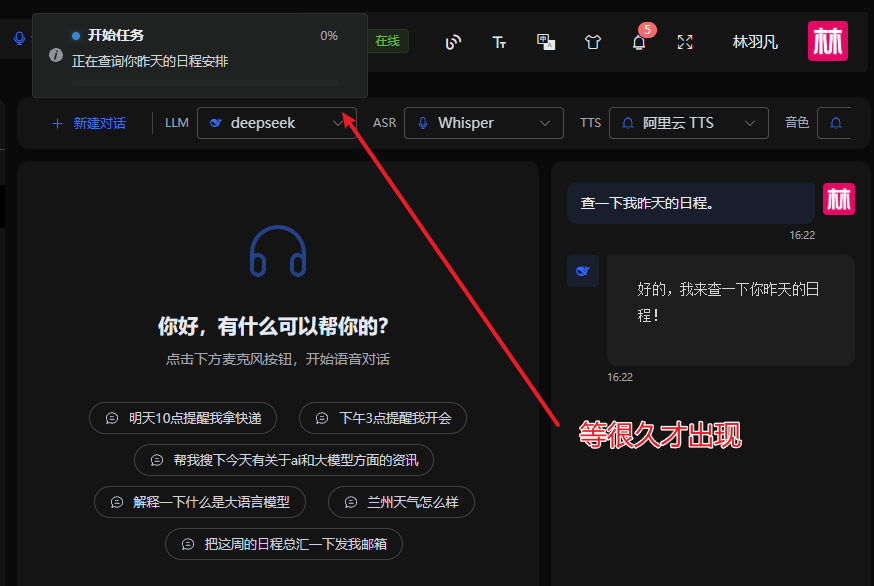Select suggestion 下午3点提醒我开会
This screenshot has height=586, width=874.
click(x=383, y=418)
